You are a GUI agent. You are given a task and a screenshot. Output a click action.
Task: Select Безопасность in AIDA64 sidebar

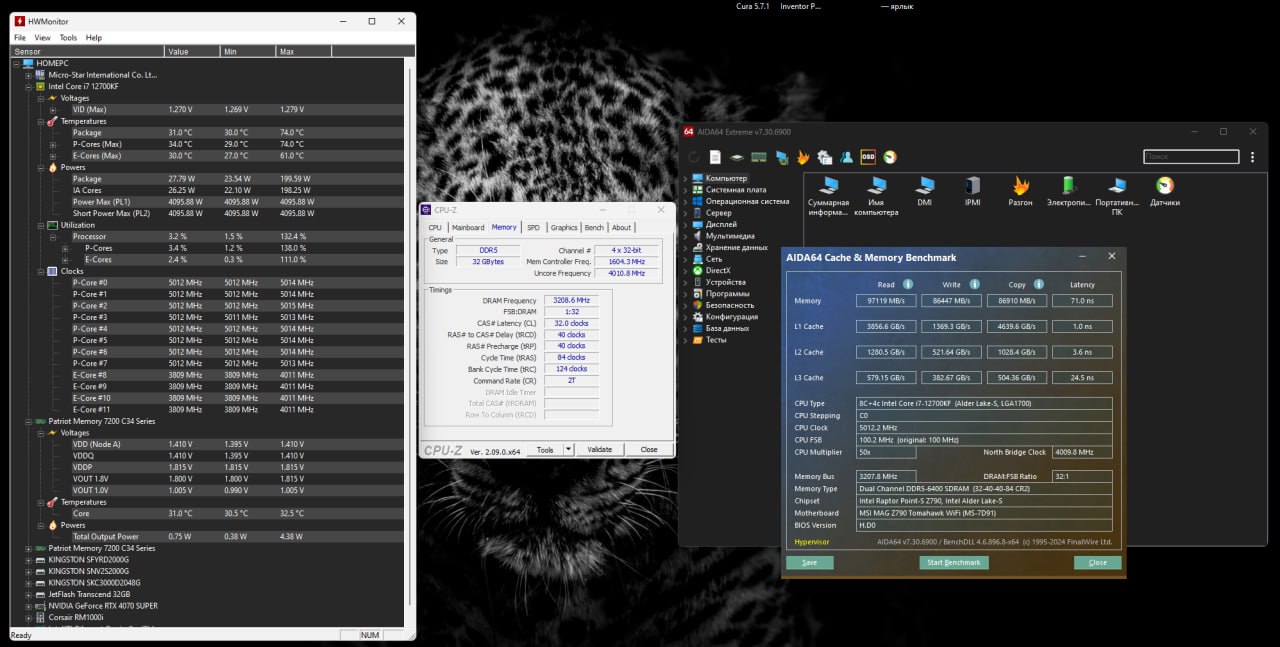tap(730, 305)
